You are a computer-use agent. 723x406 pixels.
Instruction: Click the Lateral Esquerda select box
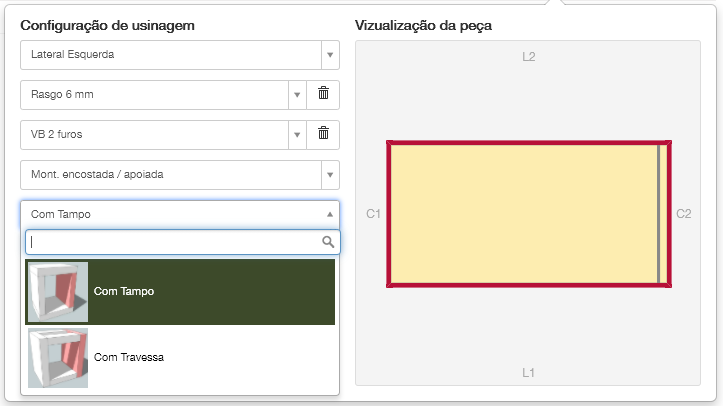(x=170, y=55)
